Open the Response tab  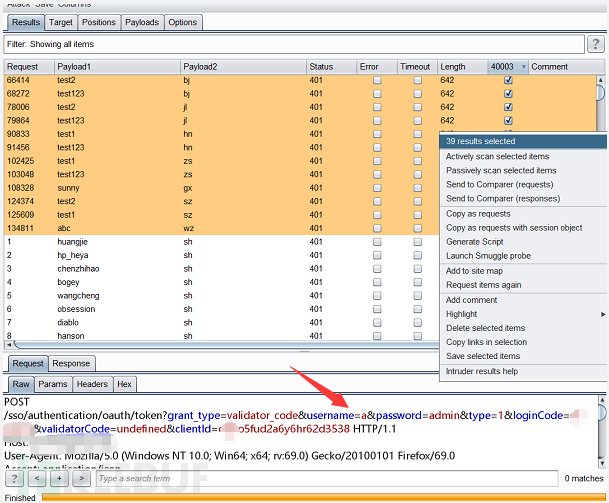pyautogui.click(x=71, y=364)
